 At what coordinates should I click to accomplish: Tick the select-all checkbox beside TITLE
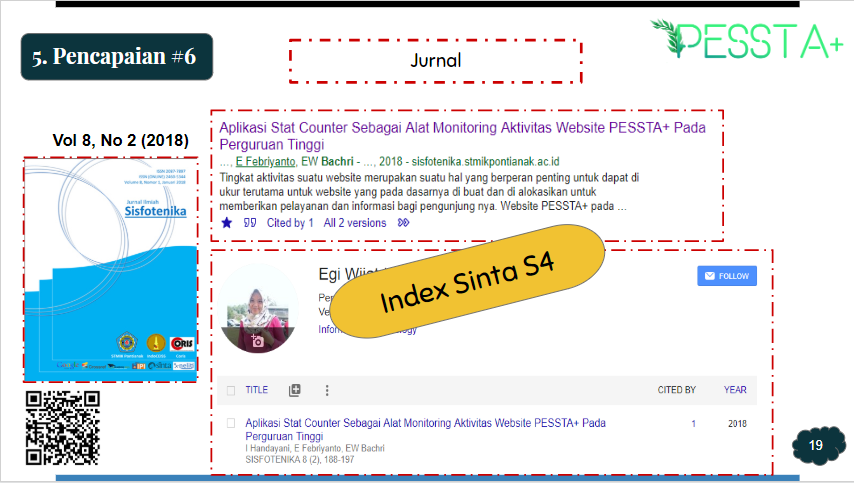tap(231, 390)
